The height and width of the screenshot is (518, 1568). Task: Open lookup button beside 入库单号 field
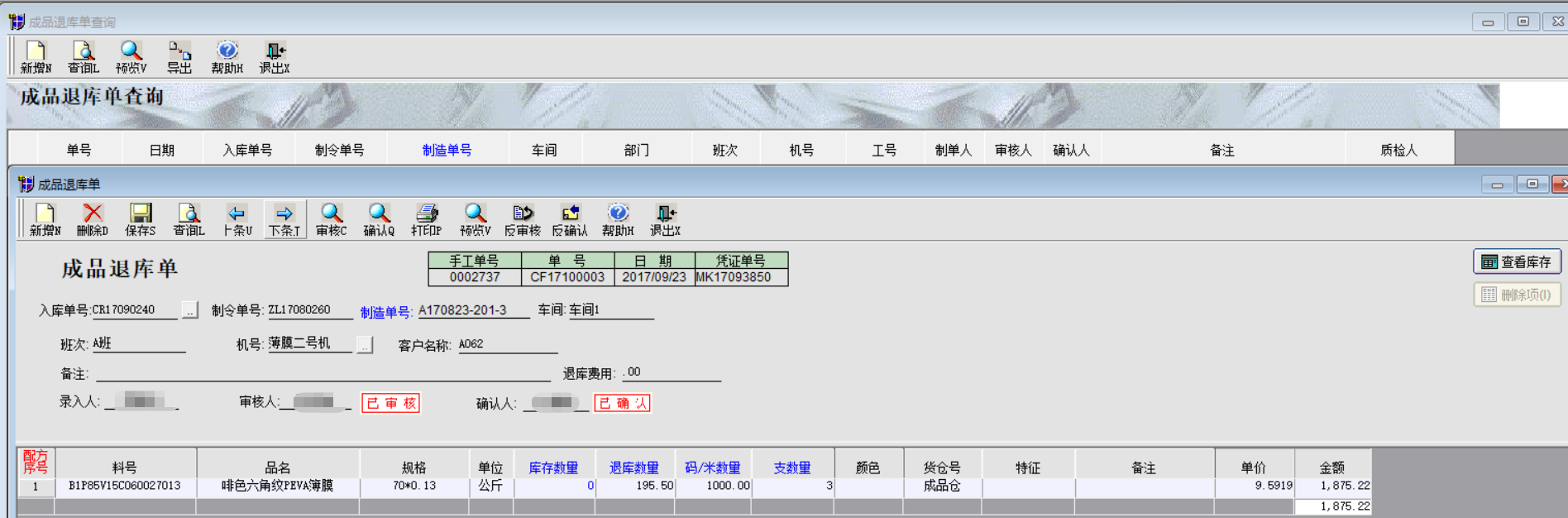pyautogui.click(x=190, y=310)
